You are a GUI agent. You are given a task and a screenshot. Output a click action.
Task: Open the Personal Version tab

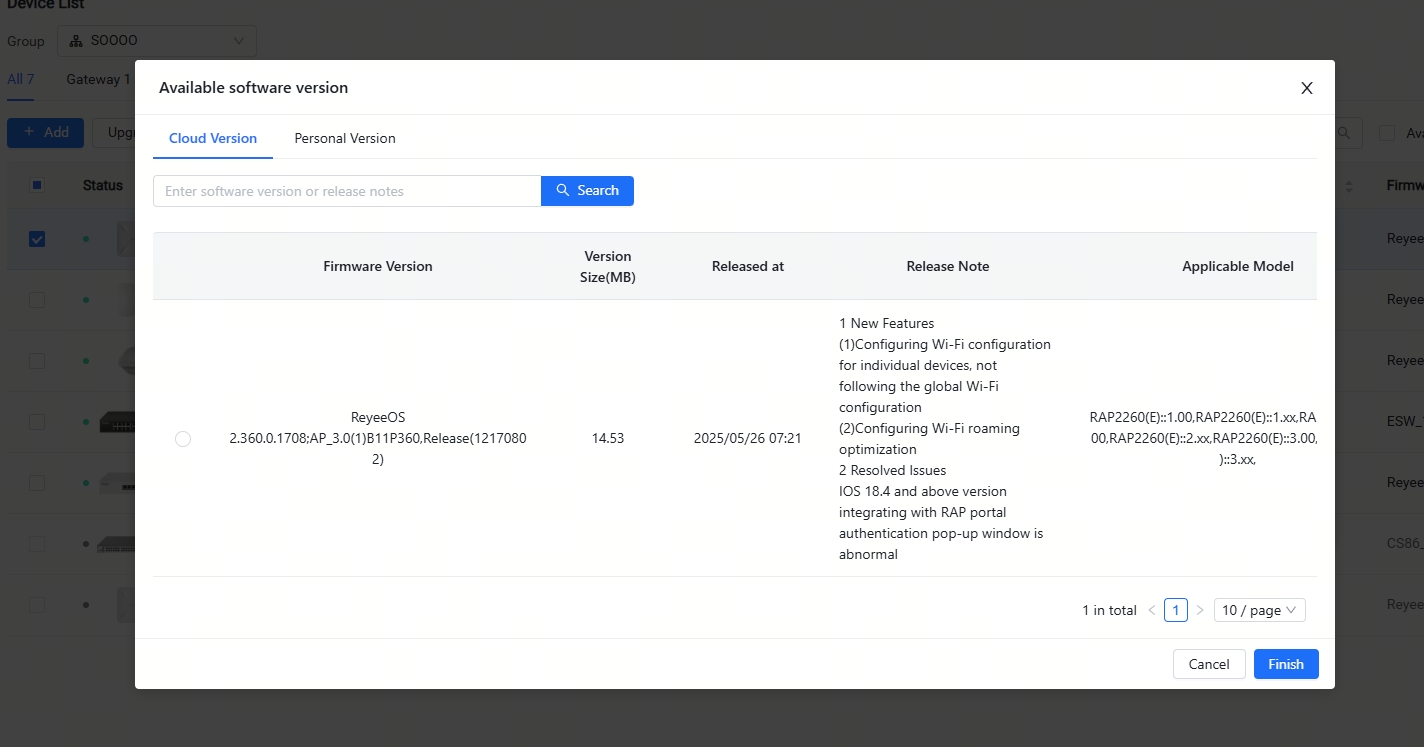click(x=345, y=139)
